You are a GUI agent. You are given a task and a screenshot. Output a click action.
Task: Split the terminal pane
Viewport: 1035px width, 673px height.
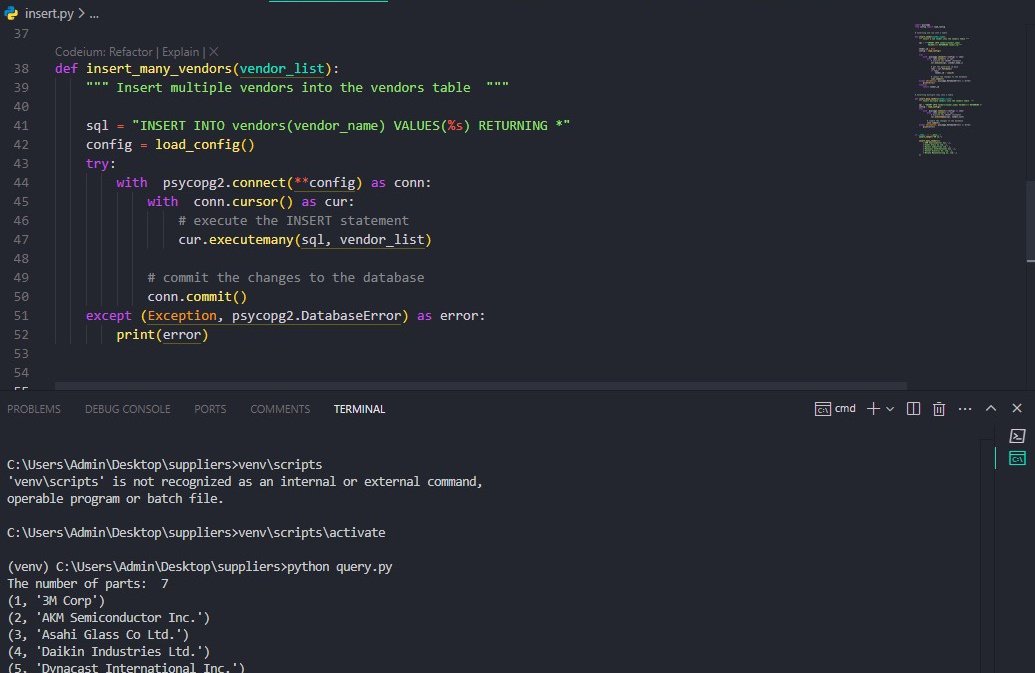coord(914,408)
